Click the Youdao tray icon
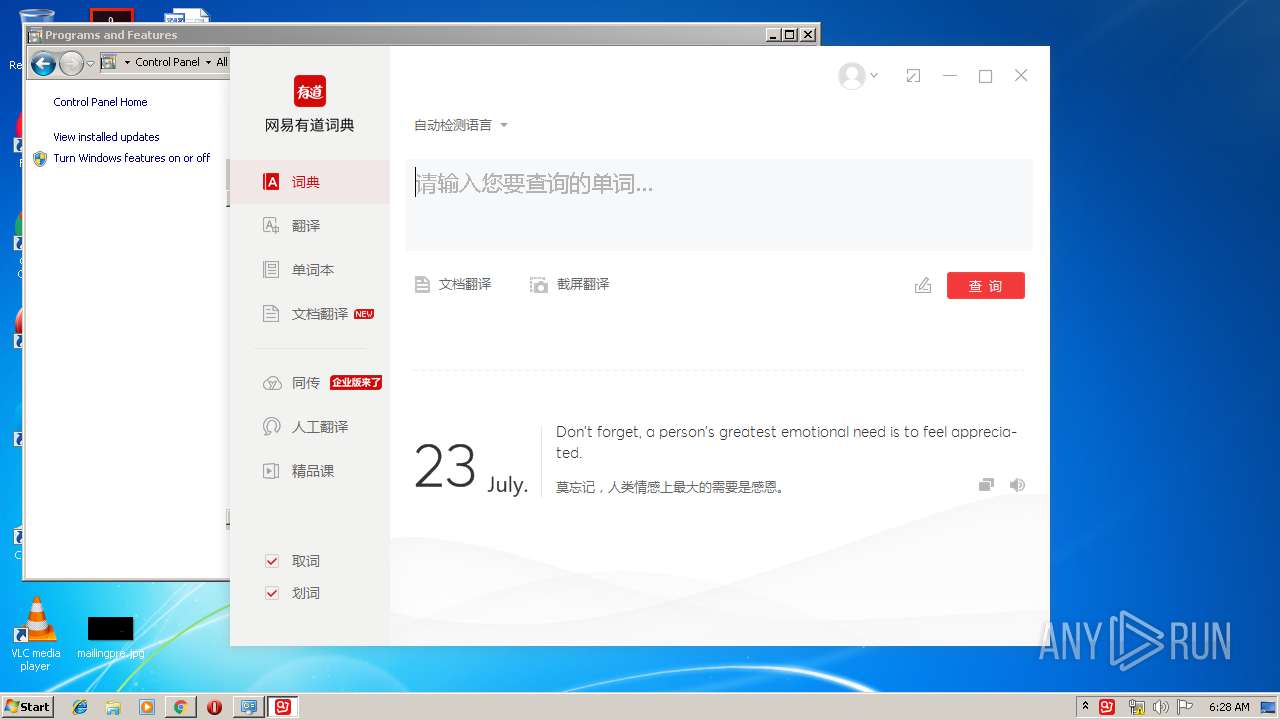The image size is (1280, 720). tap(1107, 707)
